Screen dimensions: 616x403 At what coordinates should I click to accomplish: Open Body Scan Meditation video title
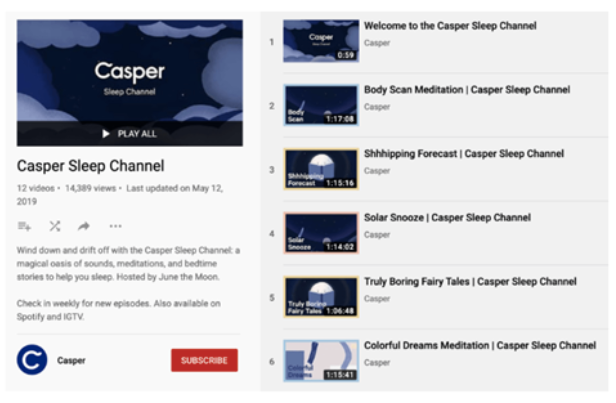[467, 90]
